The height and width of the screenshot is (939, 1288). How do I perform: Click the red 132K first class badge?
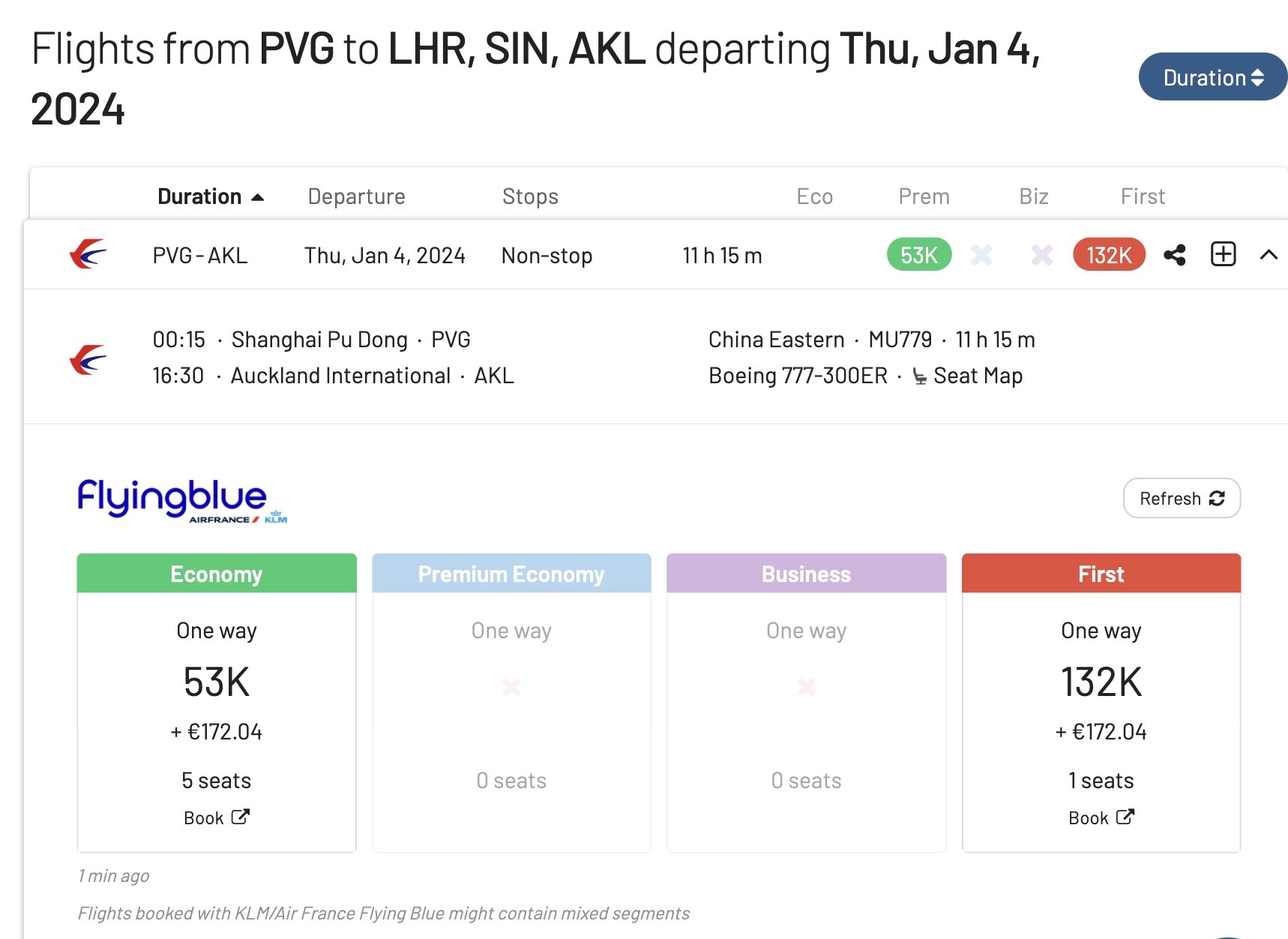(x=1109, y=255)
